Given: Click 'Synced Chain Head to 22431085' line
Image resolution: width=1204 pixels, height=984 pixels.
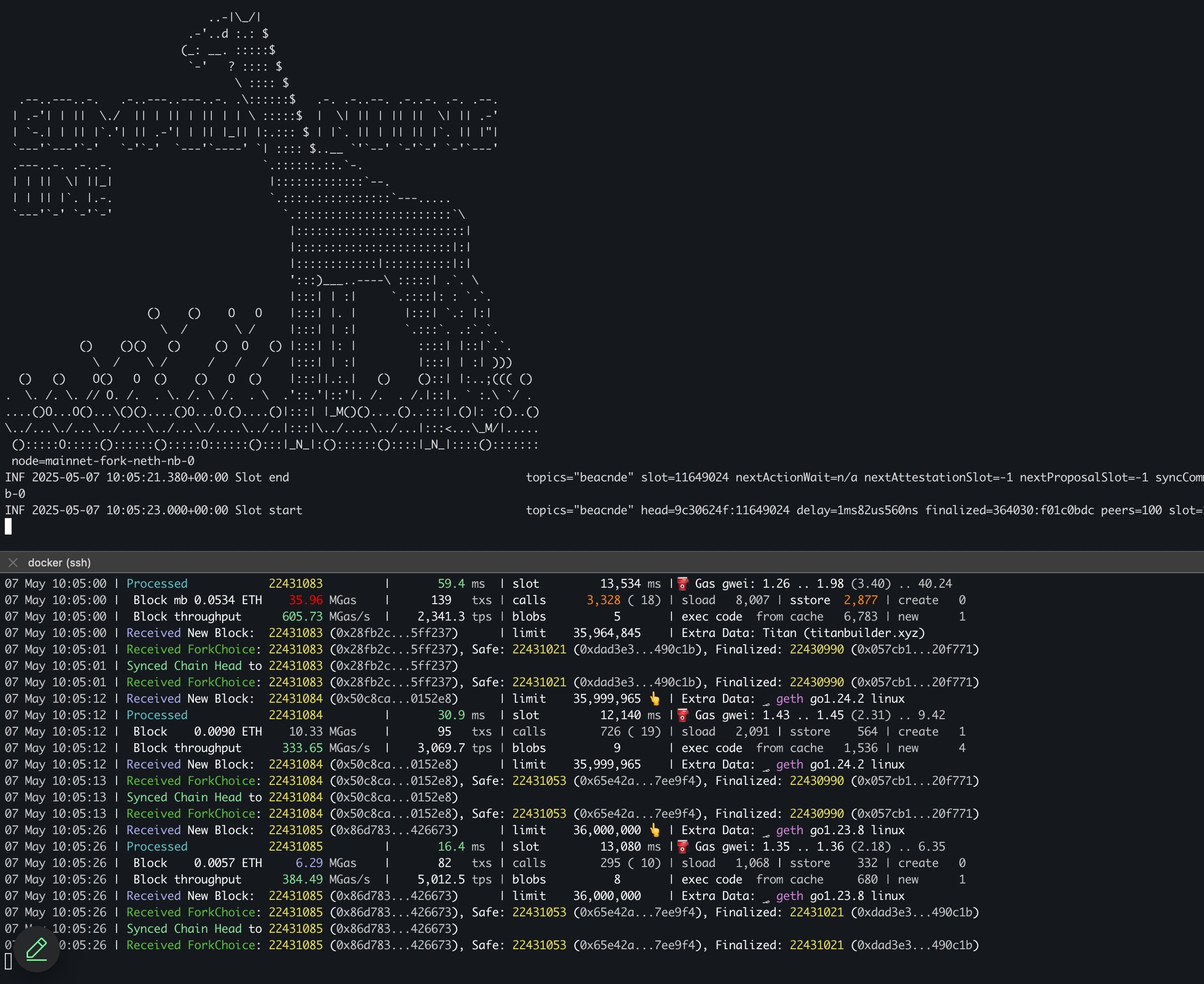Looking at the screenshot, I should click(x=292, y=929).
